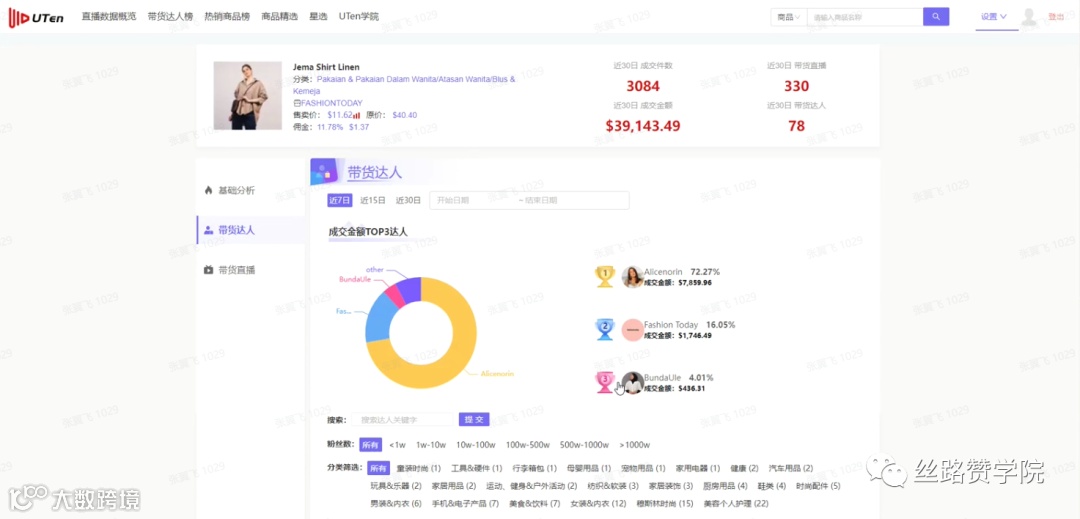The height and width of the screenshot is (519, 1080).
Task: Filter by 健康 (2) category
Action: tap(745, 469)
